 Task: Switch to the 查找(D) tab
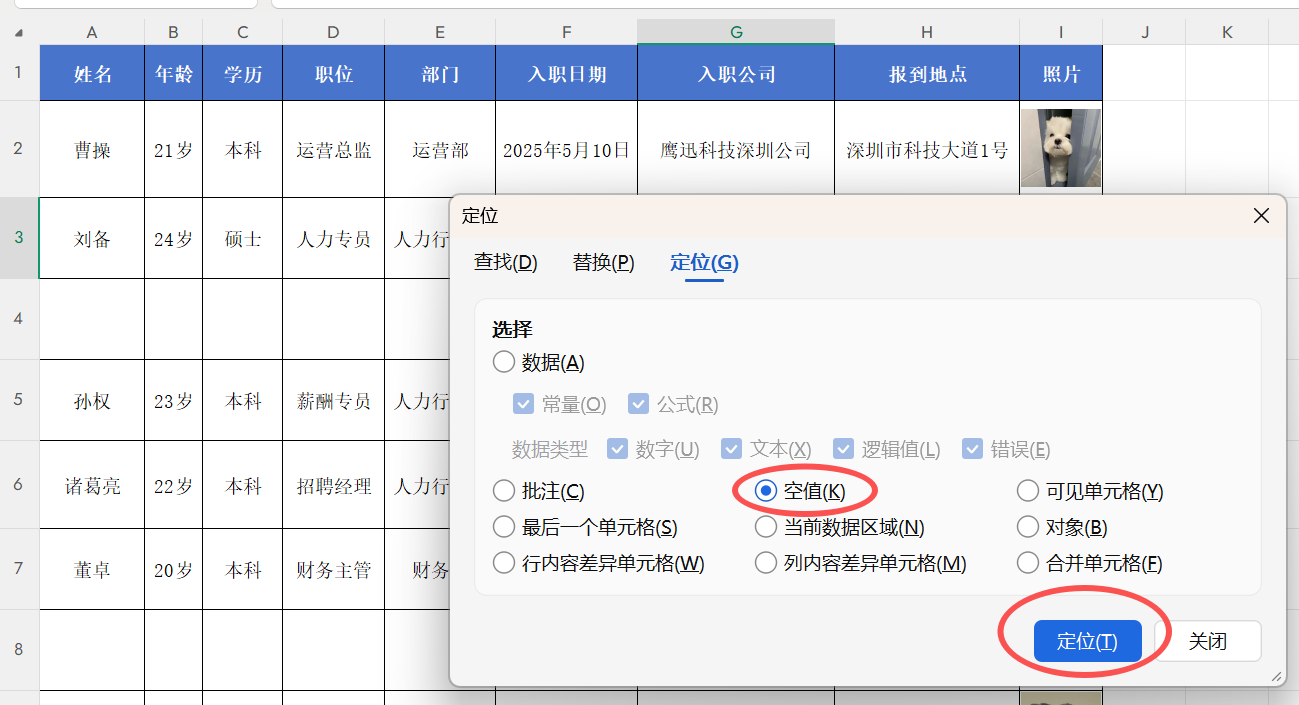tap(505, 262)
